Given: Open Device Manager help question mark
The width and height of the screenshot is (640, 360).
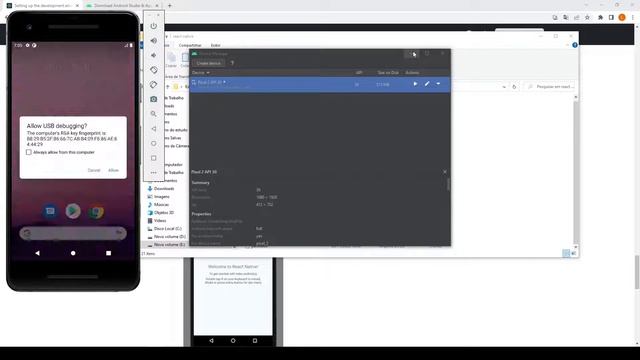Looking at the screenshot, I should (232, 63).
